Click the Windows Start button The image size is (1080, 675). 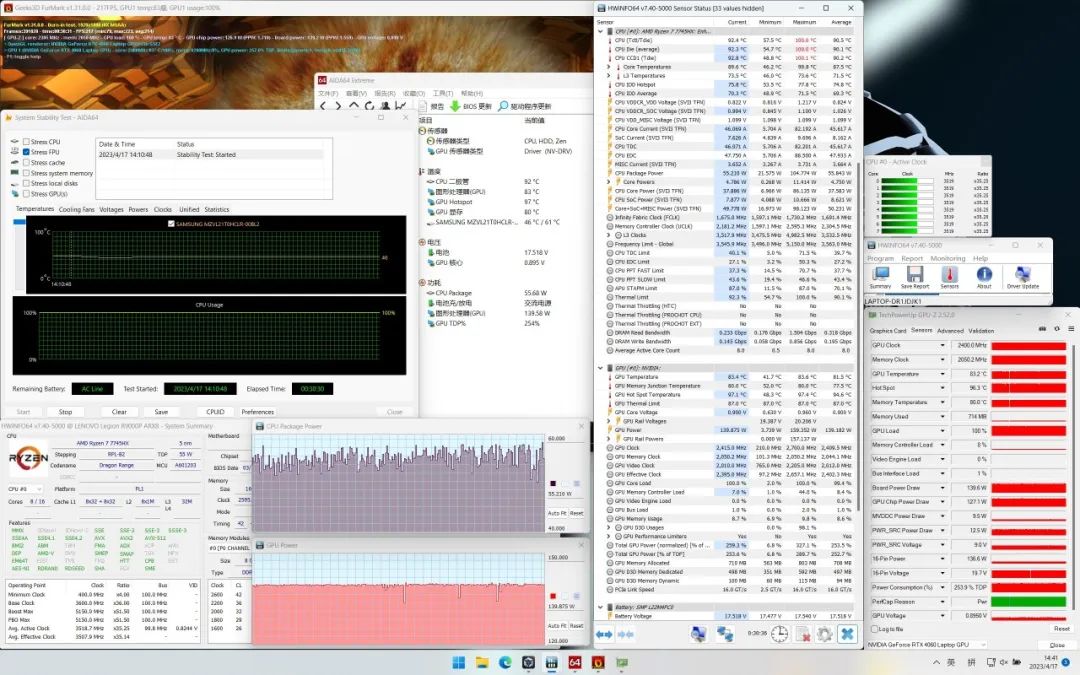[x=459, y=662]
